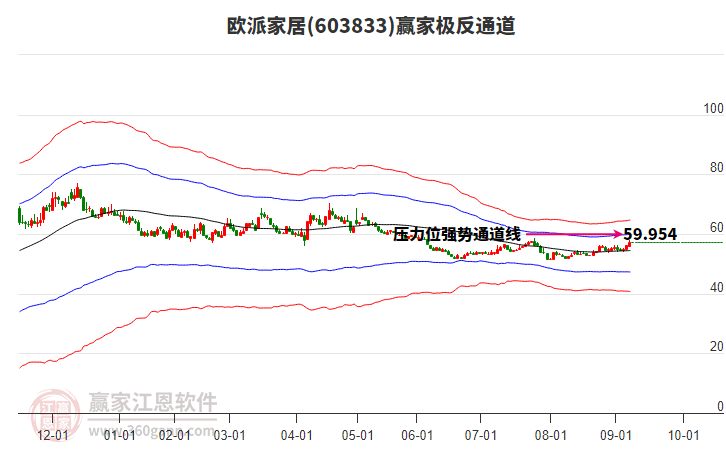Select the 12-01 date axis label
726x450 pixels.
coord(53,435)
